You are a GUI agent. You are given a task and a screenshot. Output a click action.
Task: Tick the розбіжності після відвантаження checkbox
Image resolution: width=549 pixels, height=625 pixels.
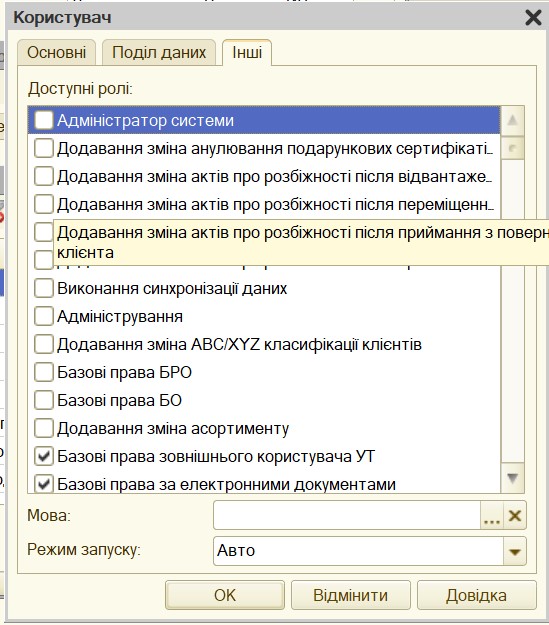(x=43, y=176)
